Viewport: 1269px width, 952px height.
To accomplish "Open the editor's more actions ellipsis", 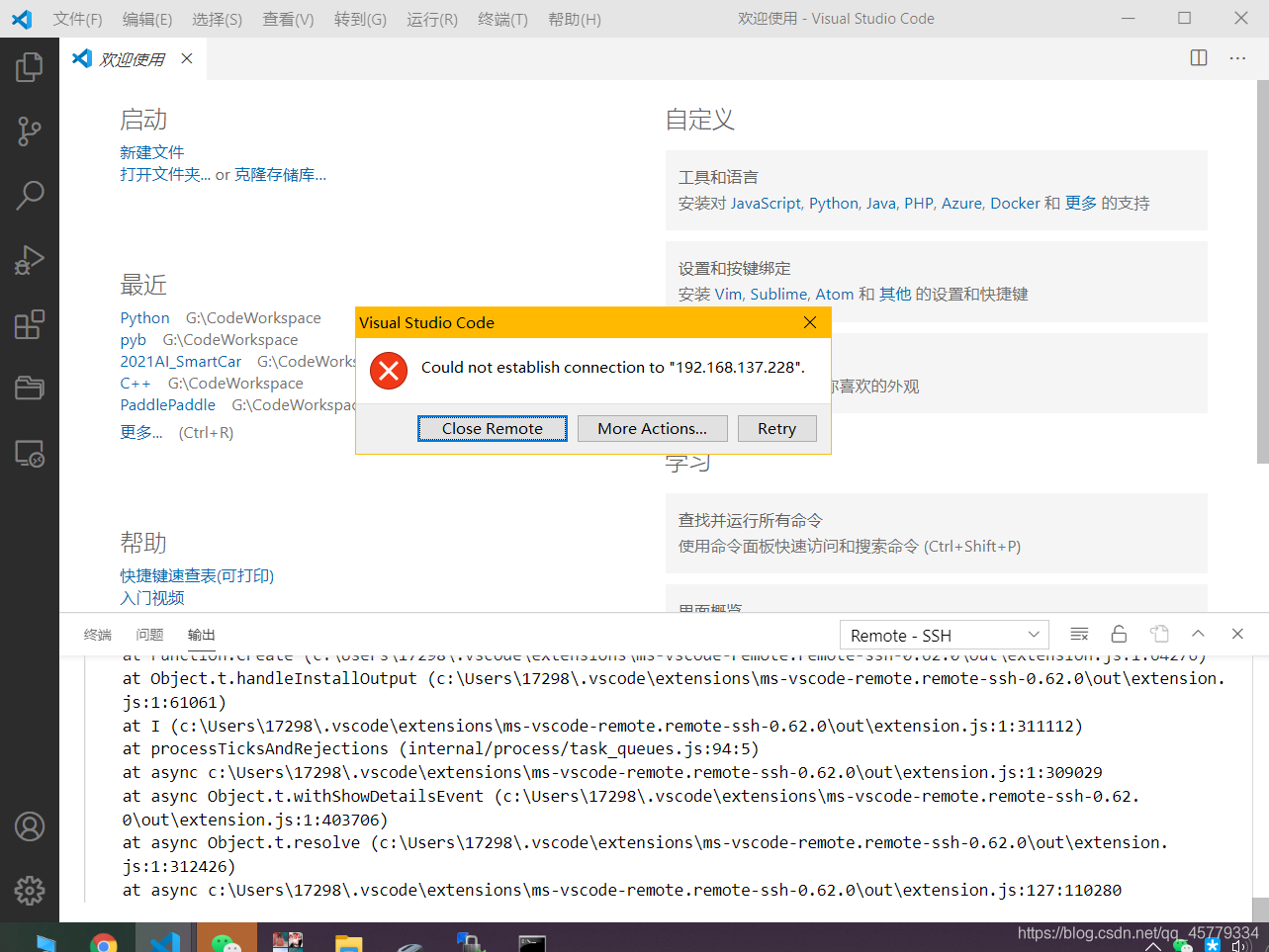I will (1237, 58).
